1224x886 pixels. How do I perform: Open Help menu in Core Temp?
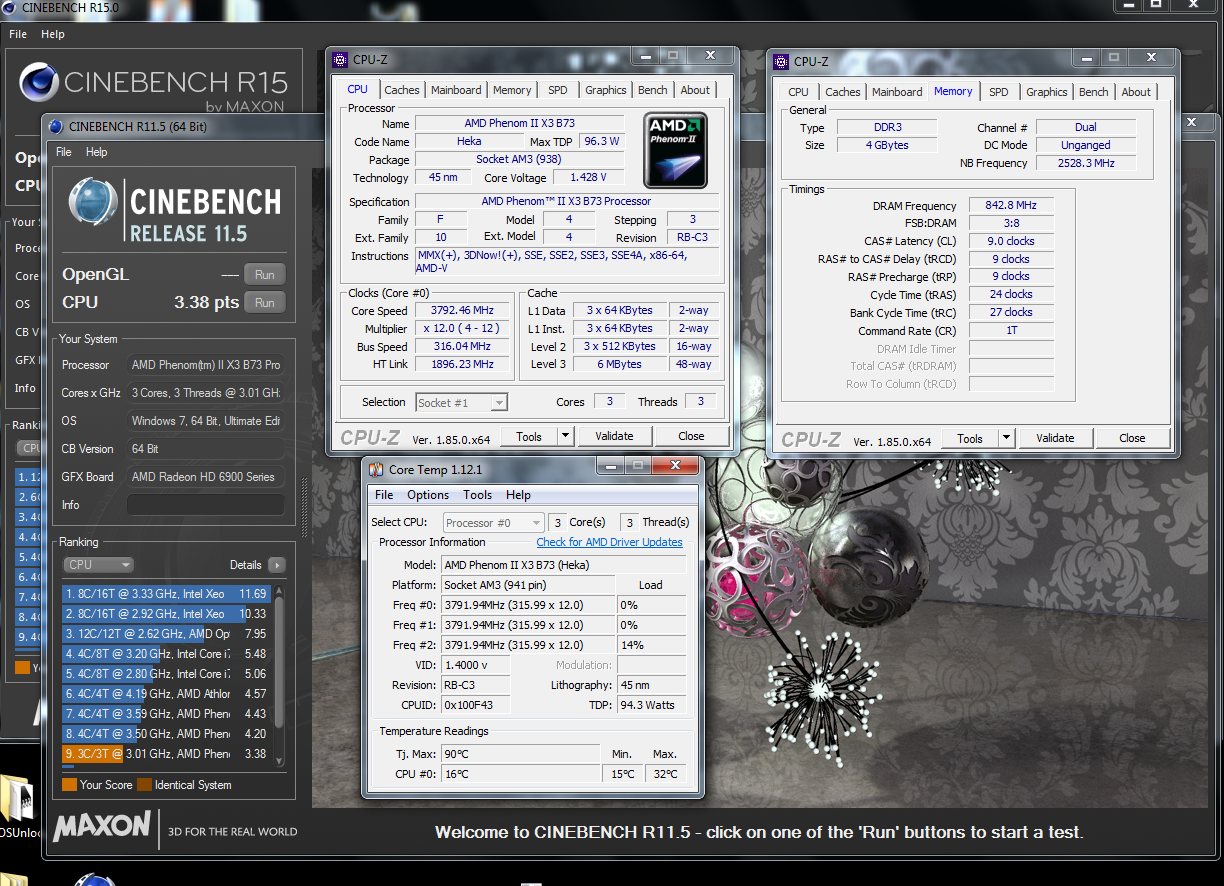[518, 495]
